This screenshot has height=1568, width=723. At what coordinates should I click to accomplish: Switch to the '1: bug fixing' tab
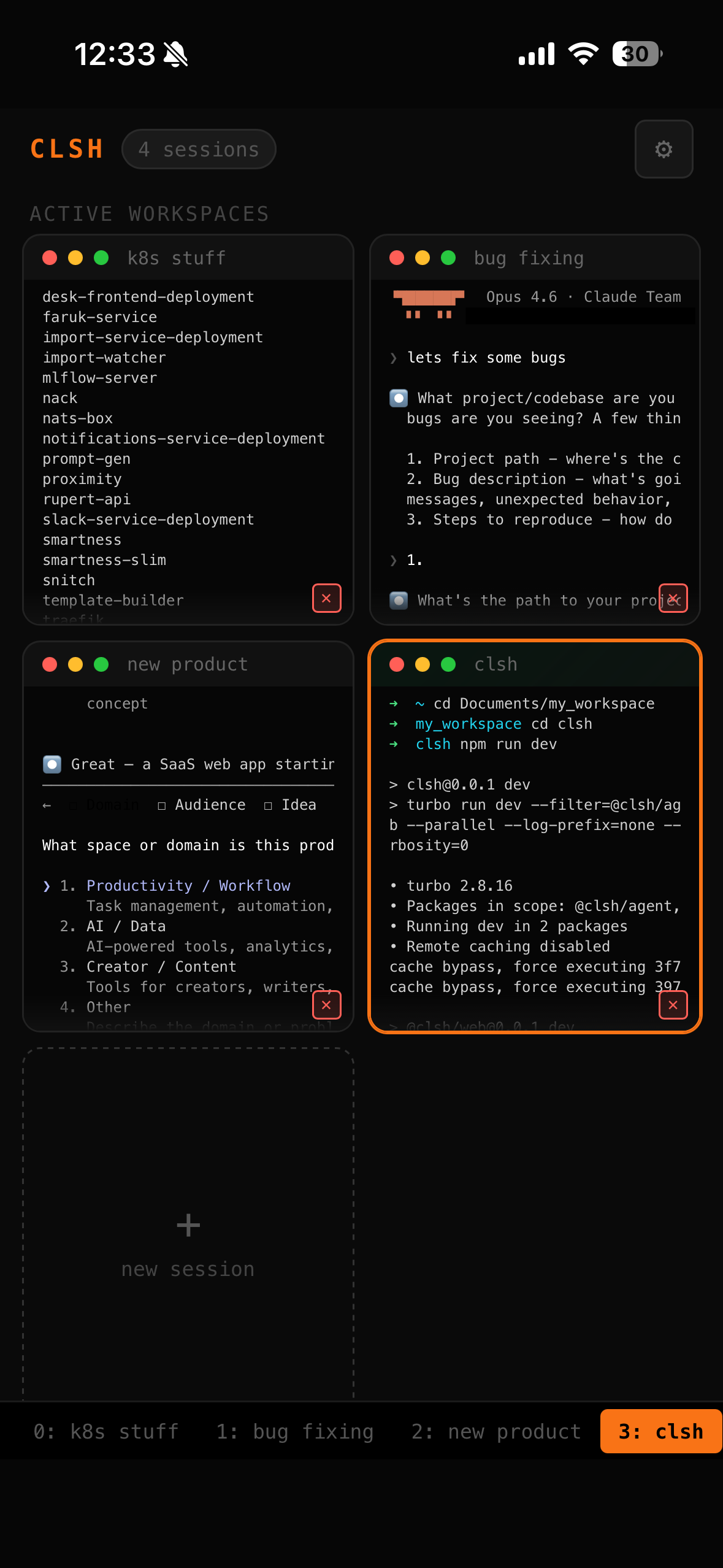[294, 1431]
